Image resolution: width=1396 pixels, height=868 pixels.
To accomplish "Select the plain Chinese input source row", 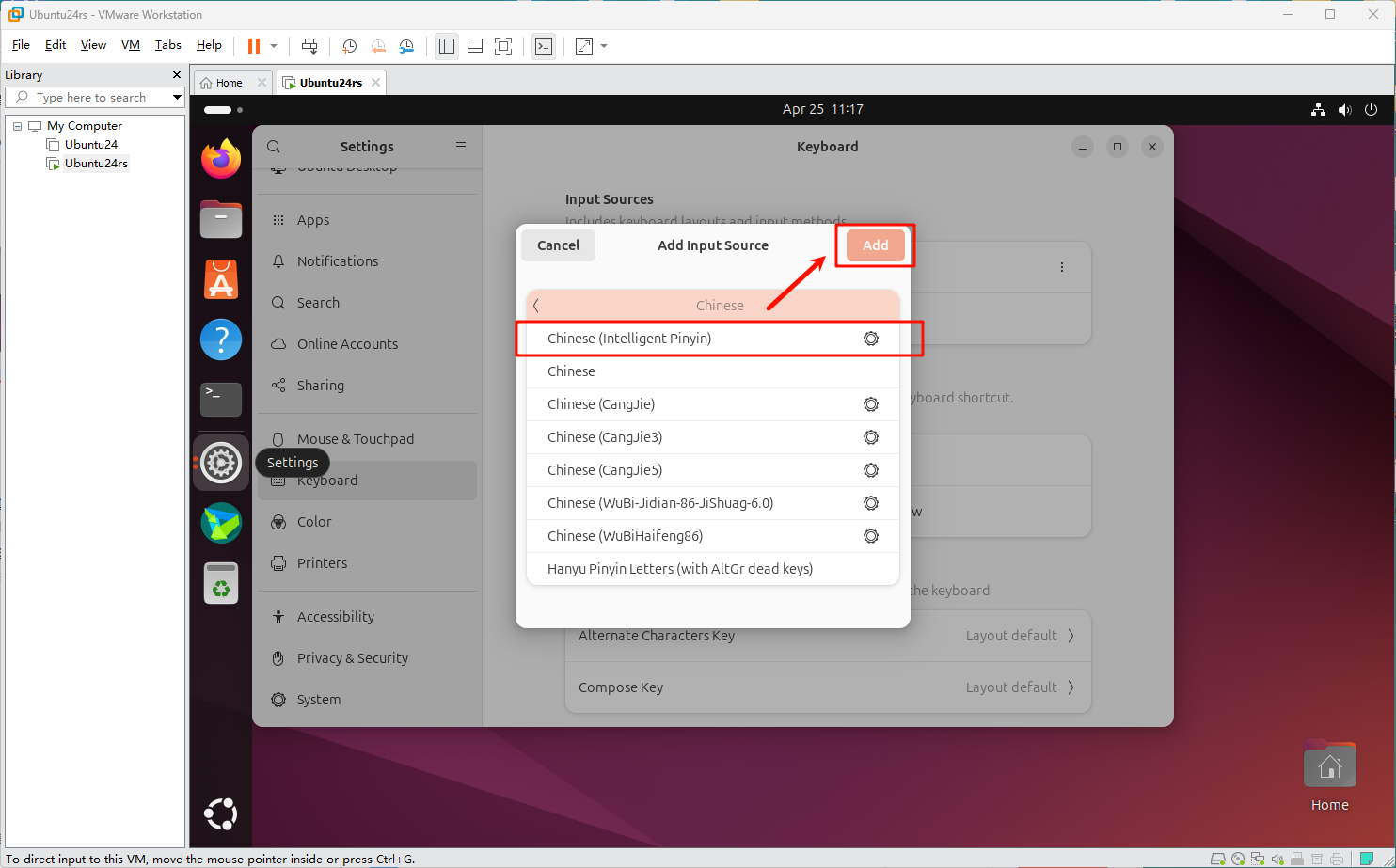I will [713, 371].
